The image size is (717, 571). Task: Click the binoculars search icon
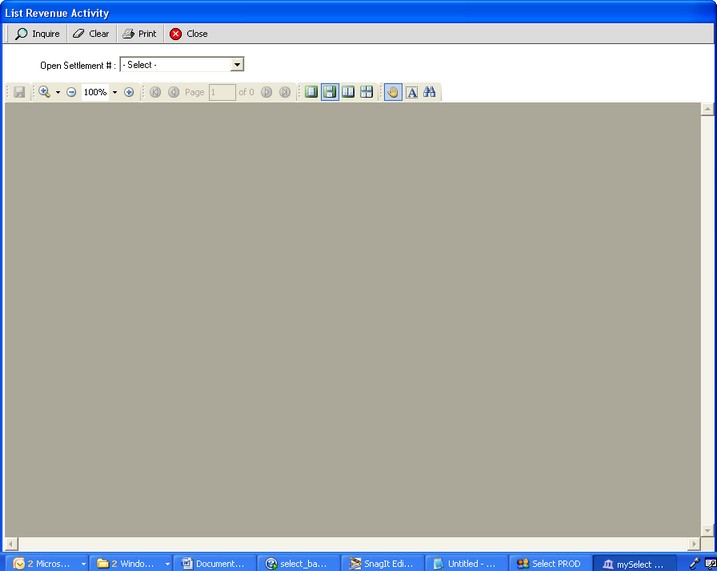429,92
